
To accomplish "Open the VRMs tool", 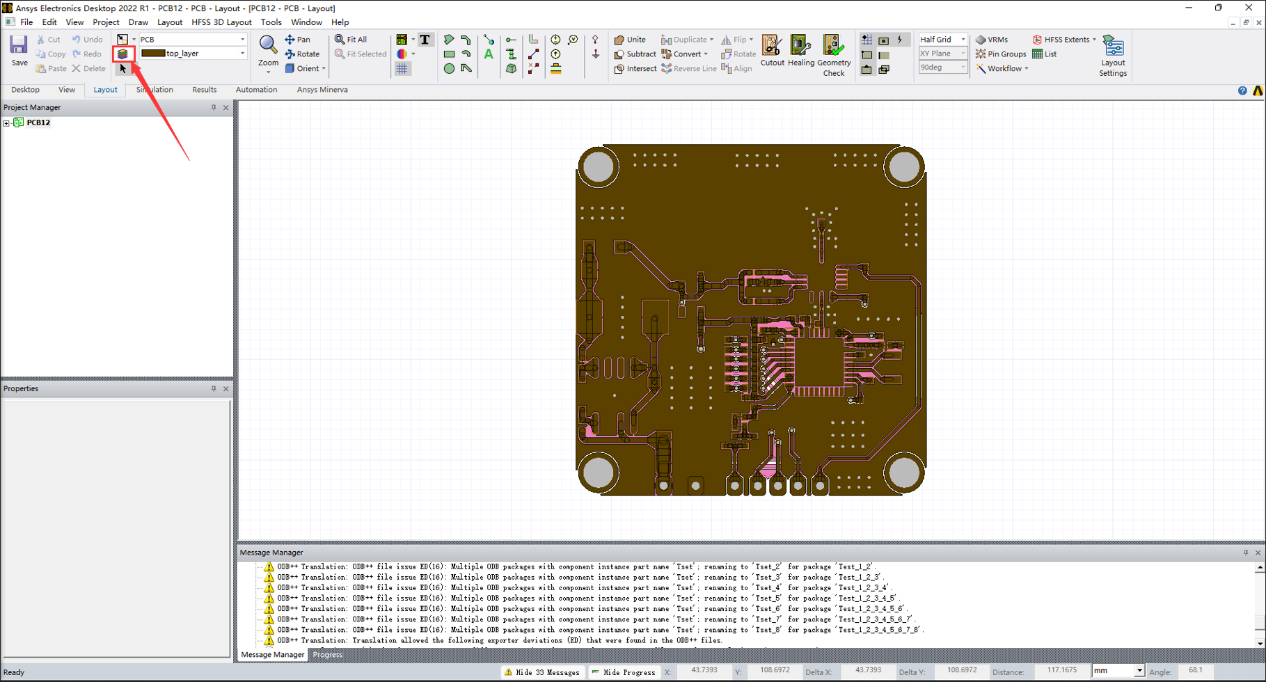I will coord(991,40).
